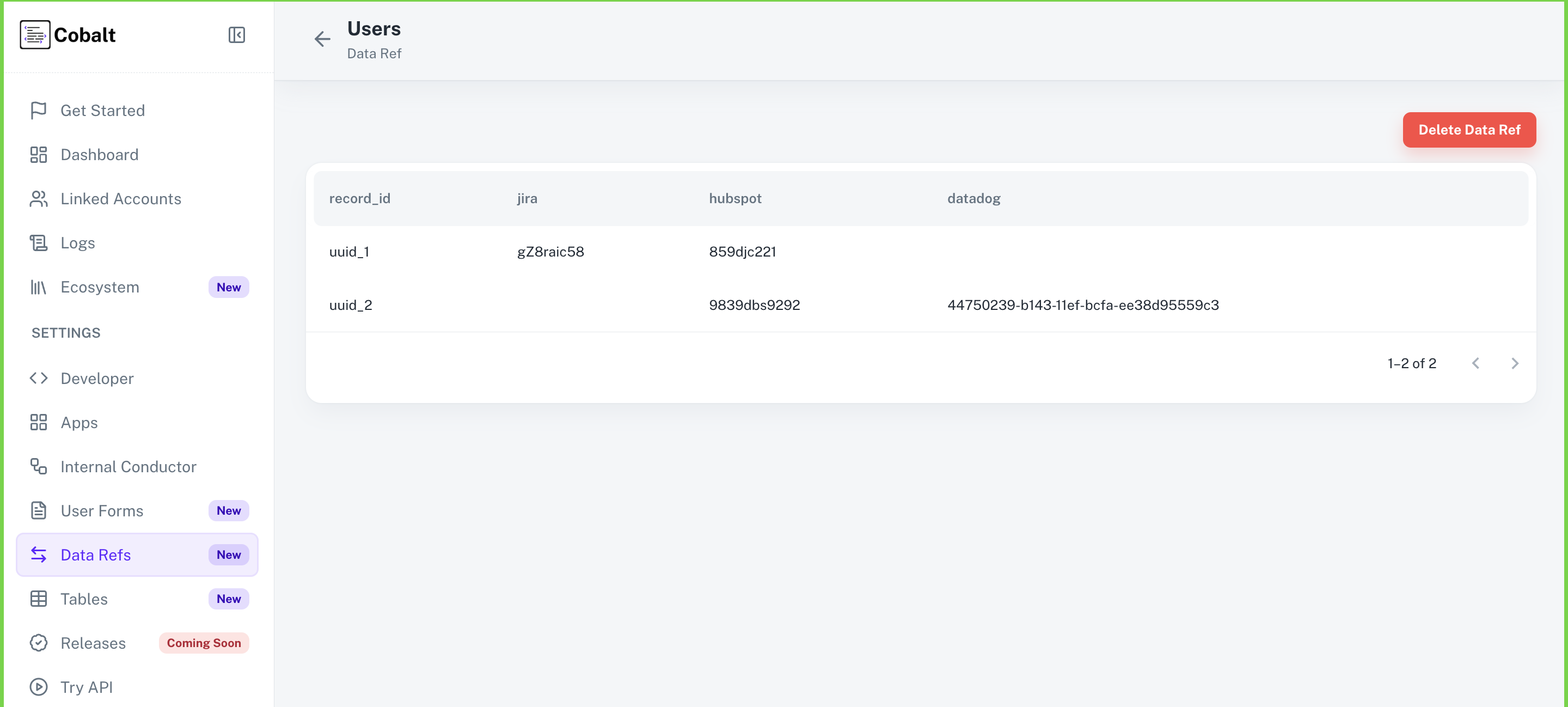Click the Releases Coming Soon badge

point(203,642)
